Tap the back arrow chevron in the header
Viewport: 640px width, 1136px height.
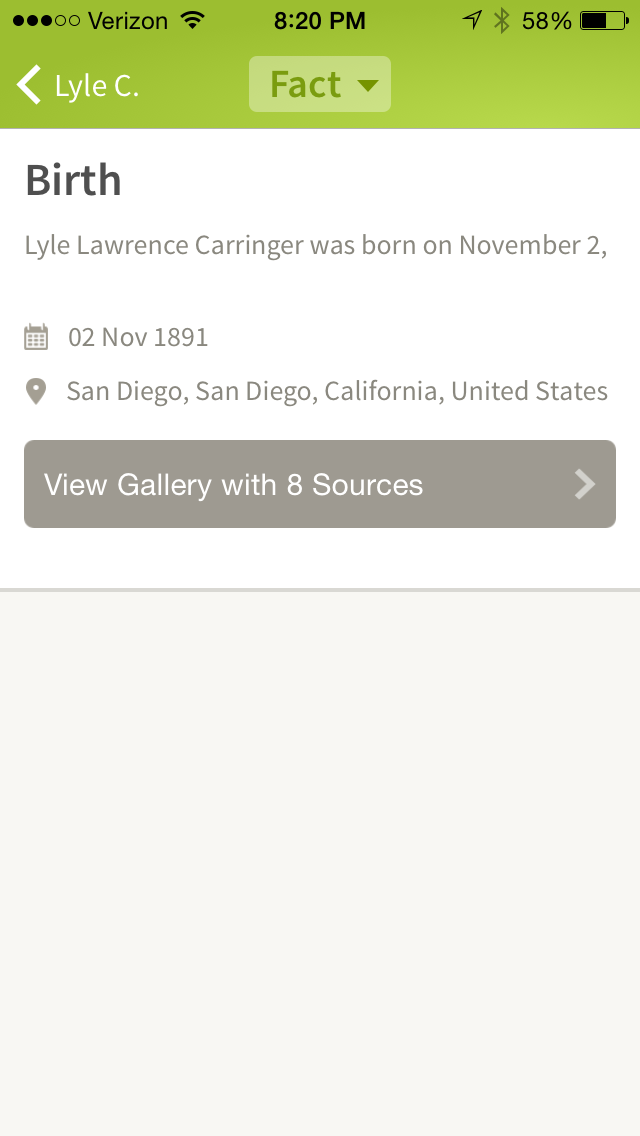(27, 85)
